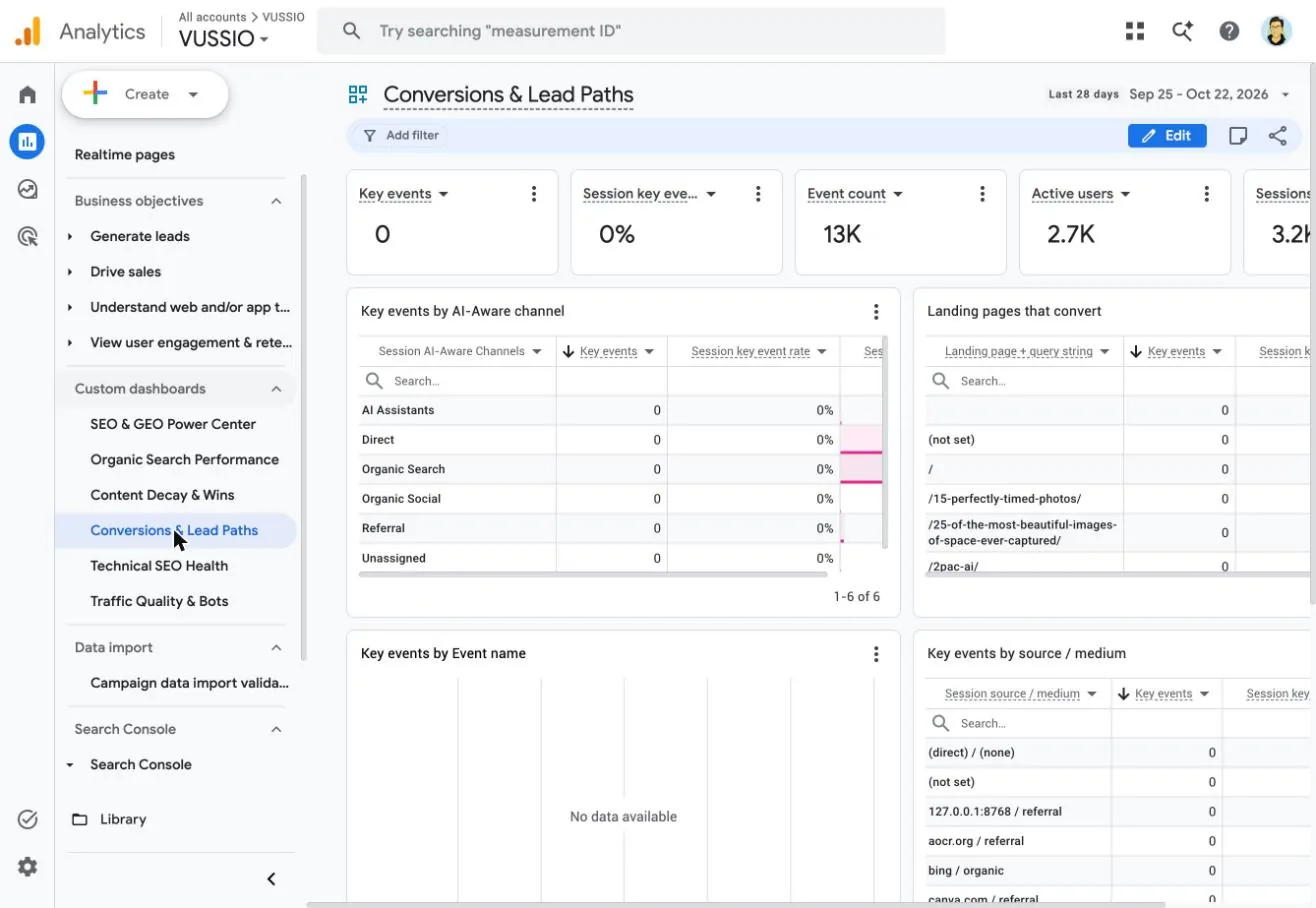Click the Edit button
The height and width of the screenshot is (908, 1316).
[x=1167, y=136]
